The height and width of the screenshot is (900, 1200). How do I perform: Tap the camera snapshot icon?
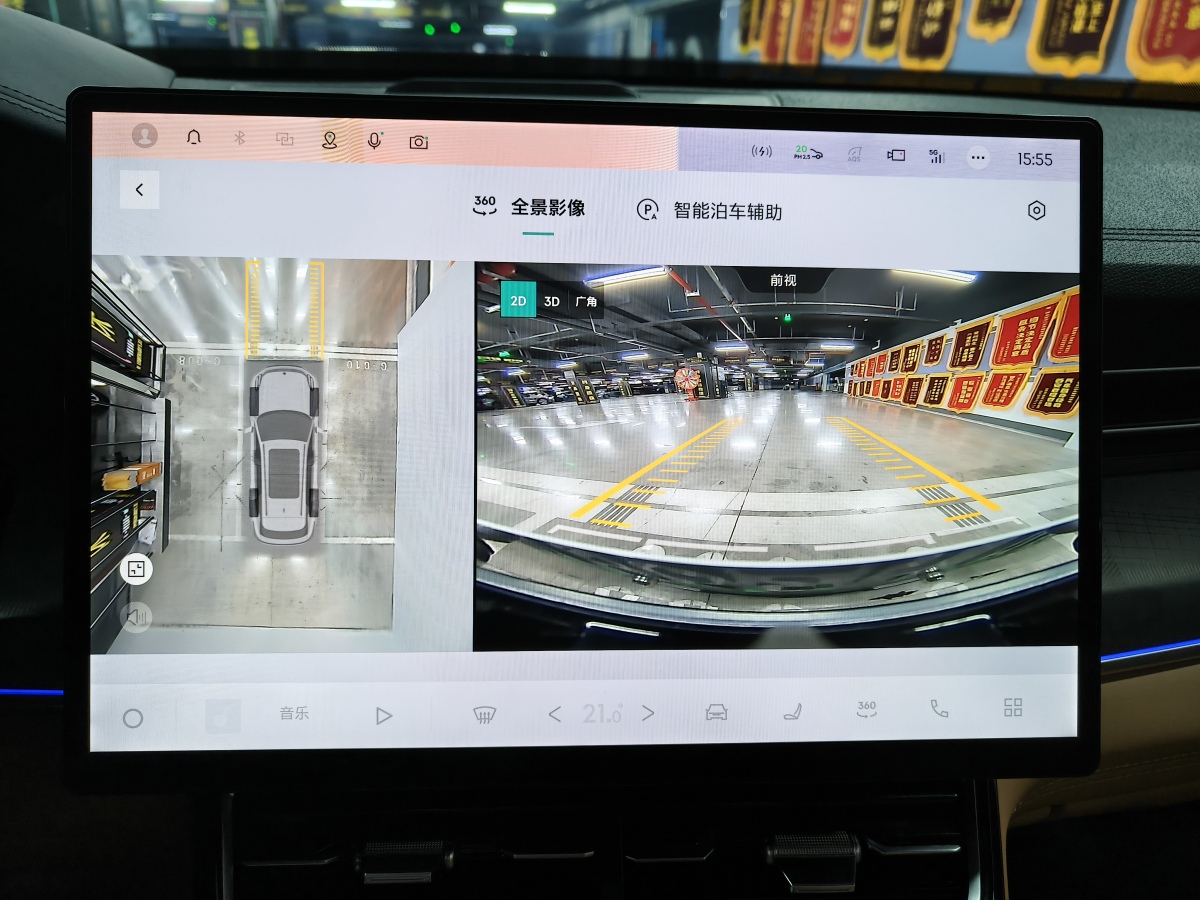tap(419, 142)
